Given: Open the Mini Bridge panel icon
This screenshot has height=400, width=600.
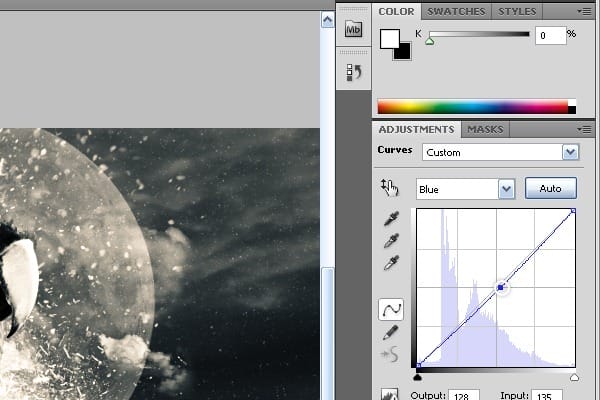Looking at the screenshot, I should tap(352, 30).
